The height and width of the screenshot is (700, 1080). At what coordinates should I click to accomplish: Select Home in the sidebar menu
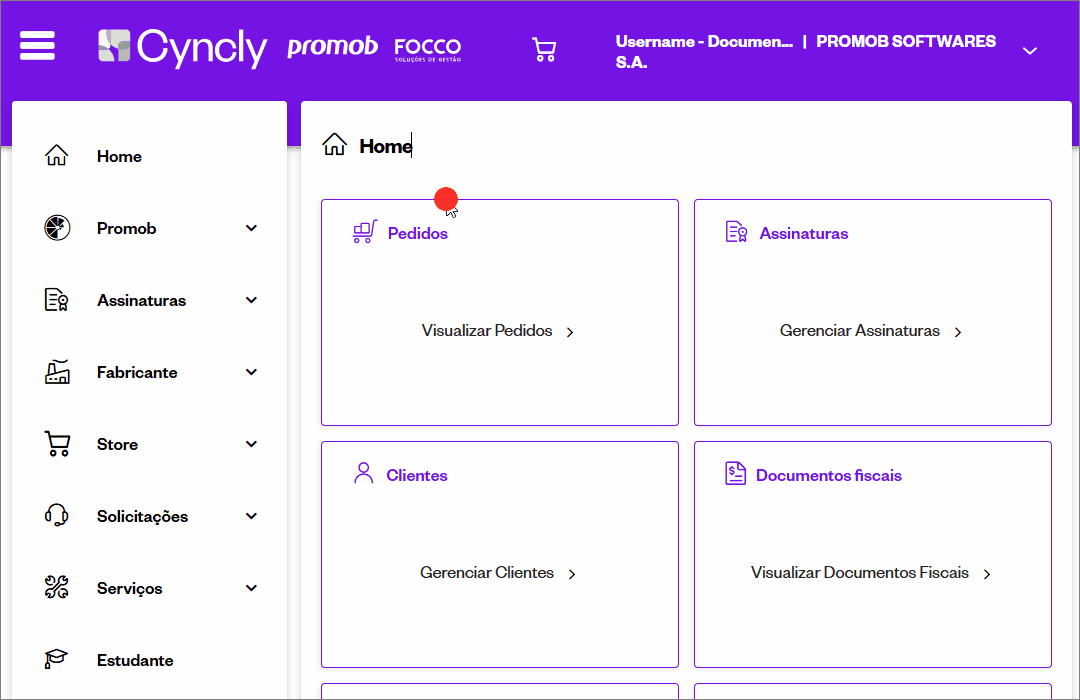(x=119, y=156)
